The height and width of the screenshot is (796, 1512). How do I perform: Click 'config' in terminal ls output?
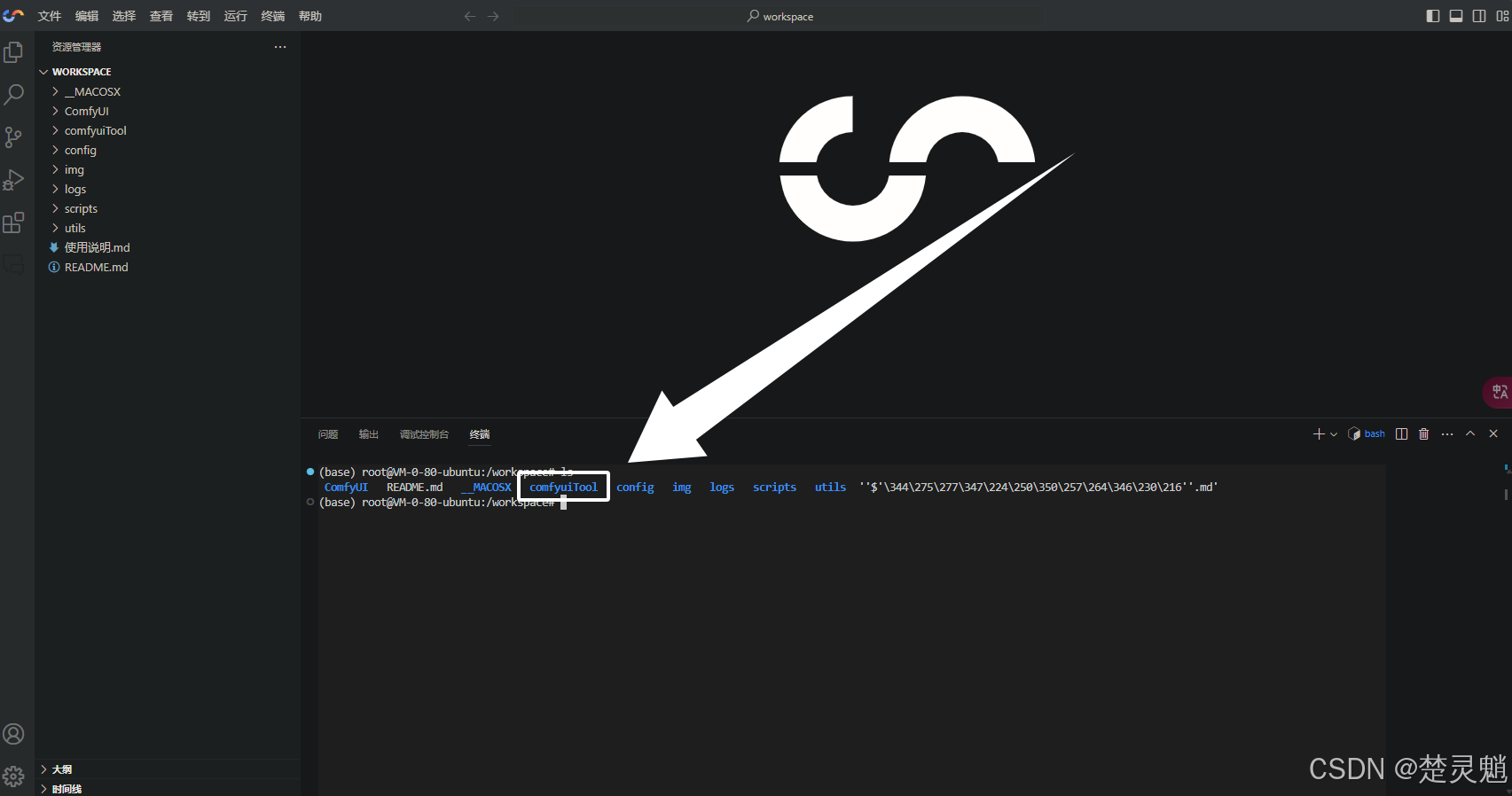point(635,488)
